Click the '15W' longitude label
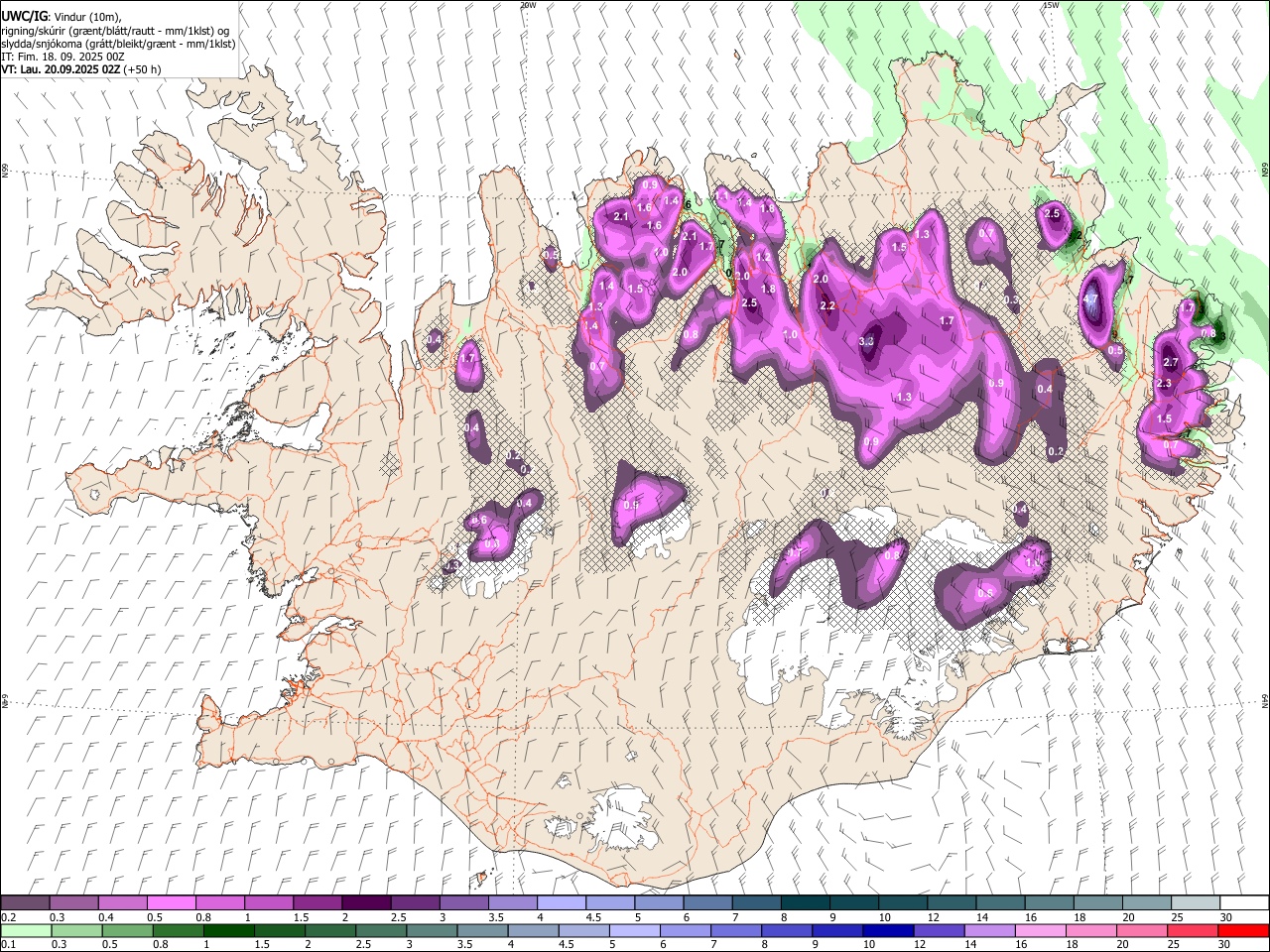Viewport: 1270px width, 952px height. (x=1051, y=5)
